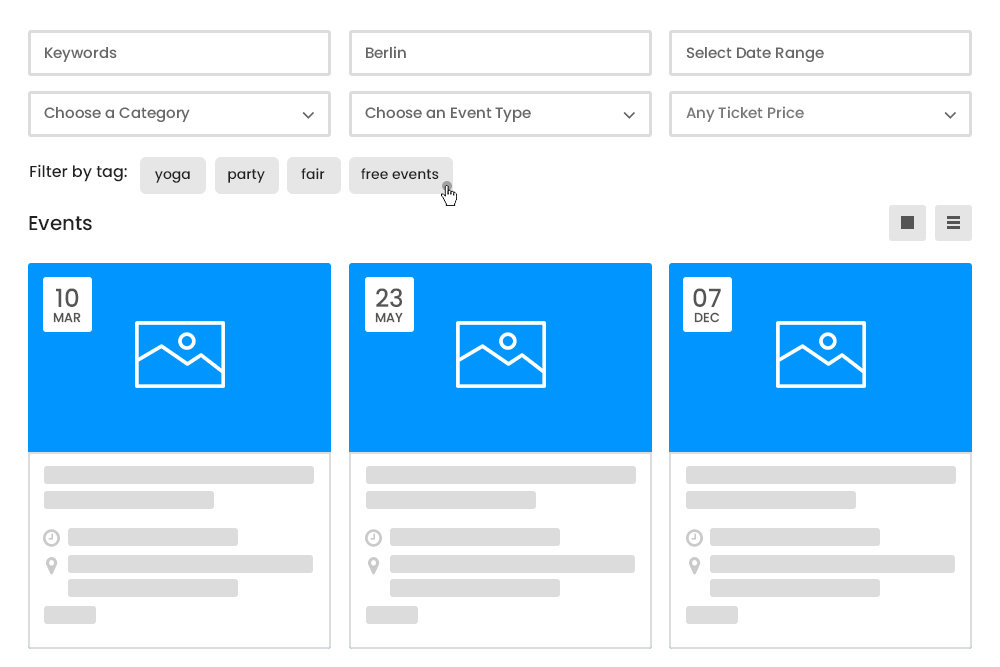This screenshot has width=1000, height=667.
Task: Switch to grid view of events
Action: point(907,223)
